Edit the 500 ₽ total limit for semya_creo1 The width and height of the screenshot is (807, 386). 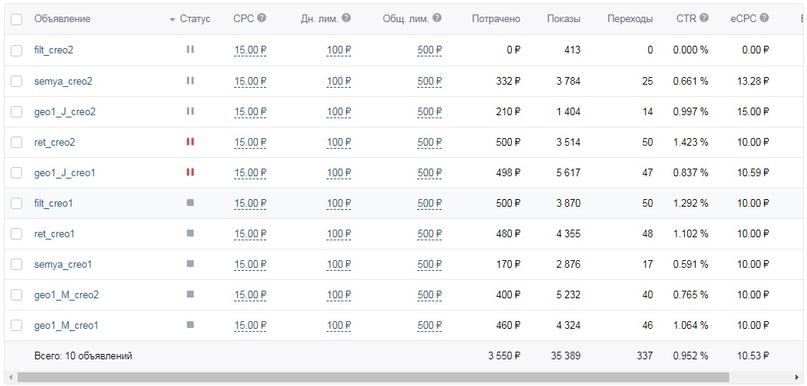coord(430,265)
